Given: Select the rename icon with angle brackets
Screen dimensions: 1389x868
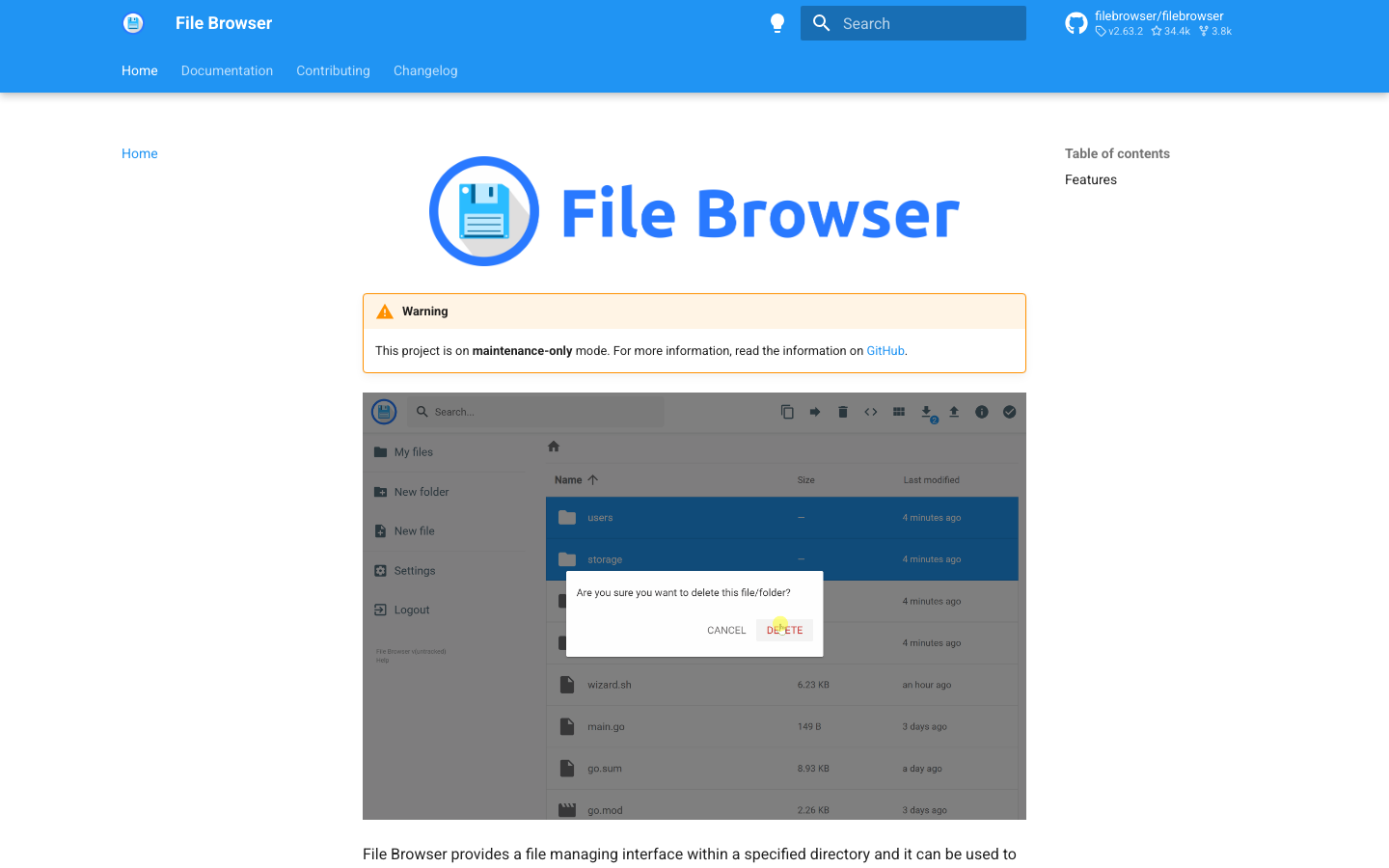Looking at the screenshot, I should pos(870,411).
